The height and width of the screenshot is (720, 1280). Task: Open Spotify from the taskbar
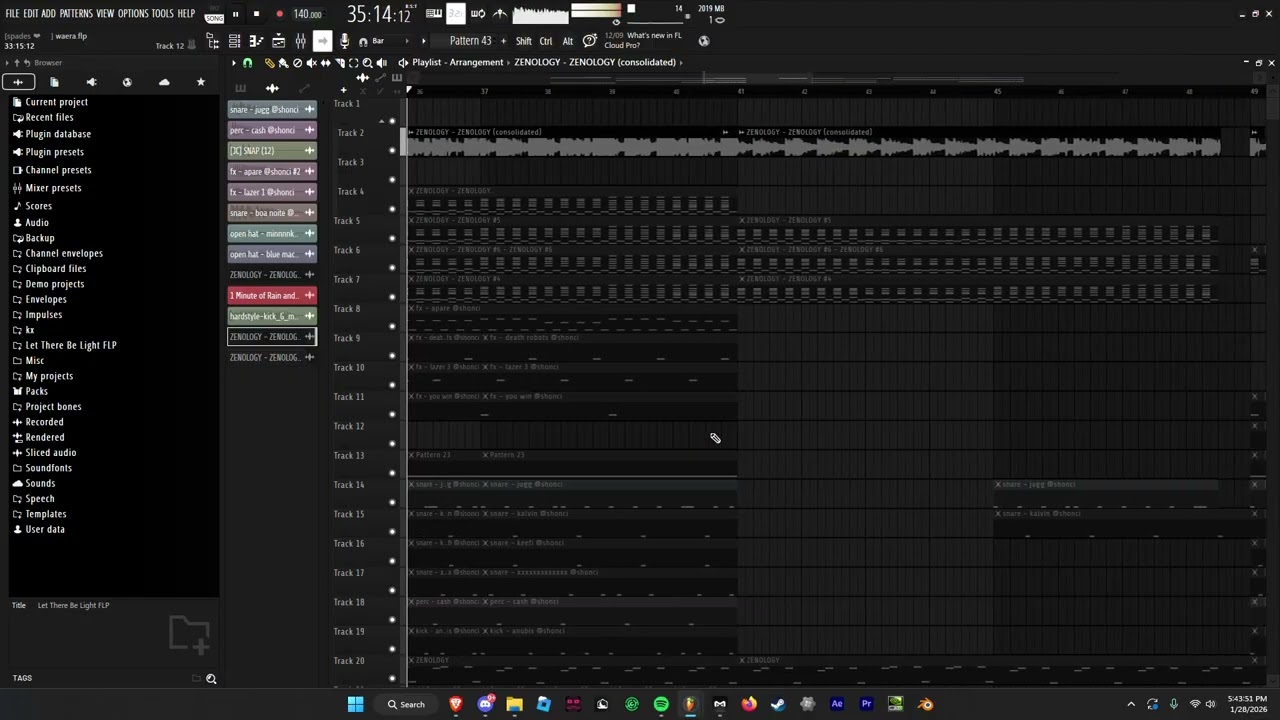pyautogui.click(x=661, y=704)
